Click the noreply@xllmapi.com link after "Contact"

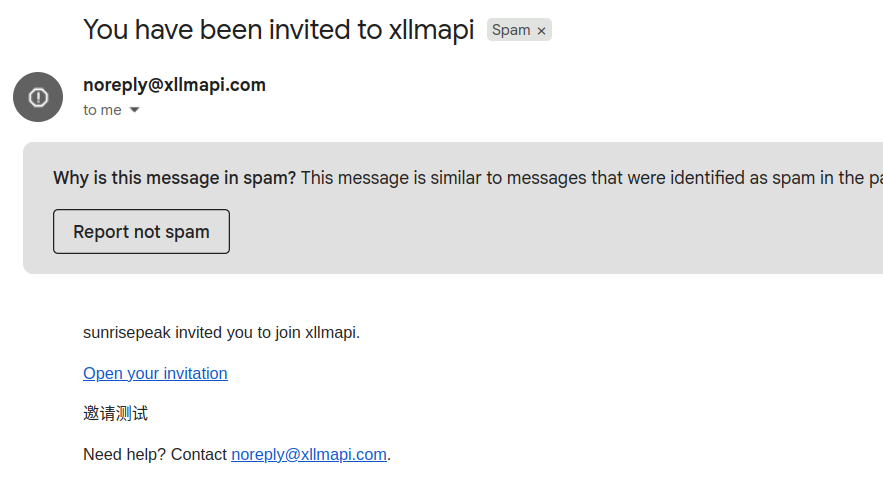click(x=309, y=454)
